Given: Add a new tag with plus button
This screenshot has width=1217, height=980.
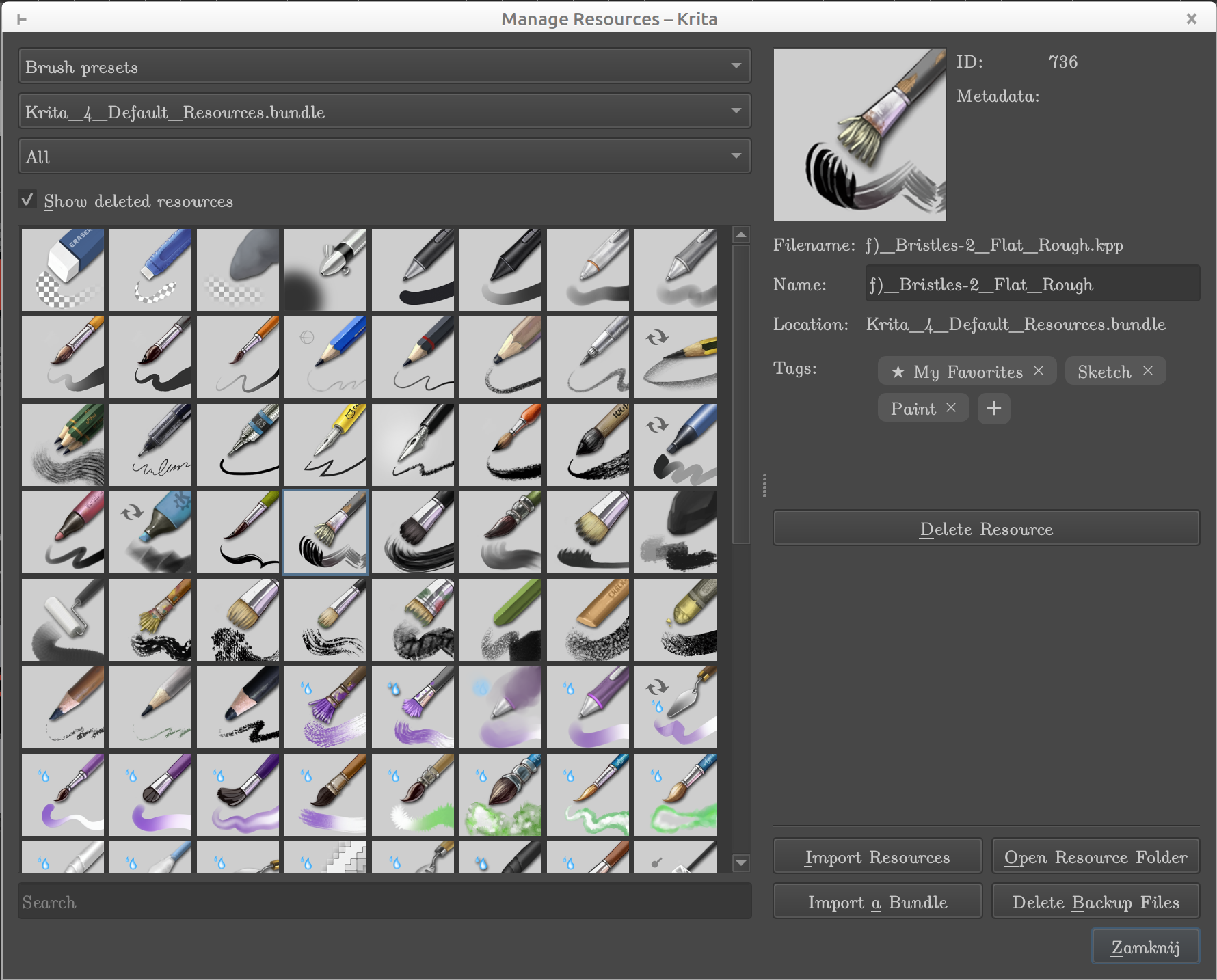Looking at the screenshot, I should pos(993,409).
